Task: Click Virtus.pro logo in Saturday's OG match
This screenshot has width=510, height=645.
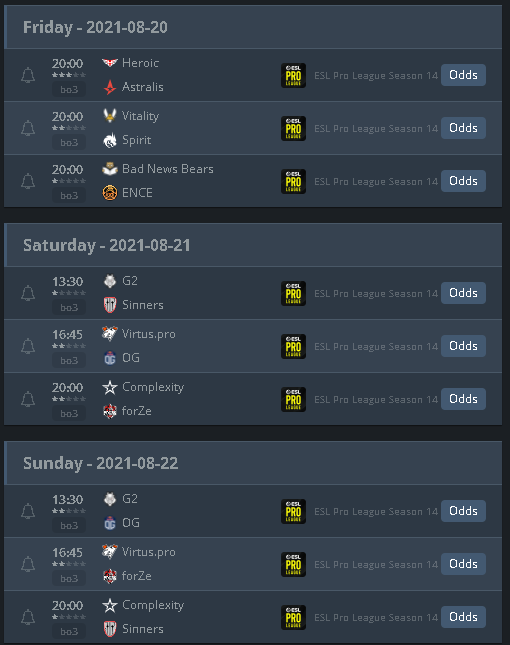Action: click(x=110, y=334)
